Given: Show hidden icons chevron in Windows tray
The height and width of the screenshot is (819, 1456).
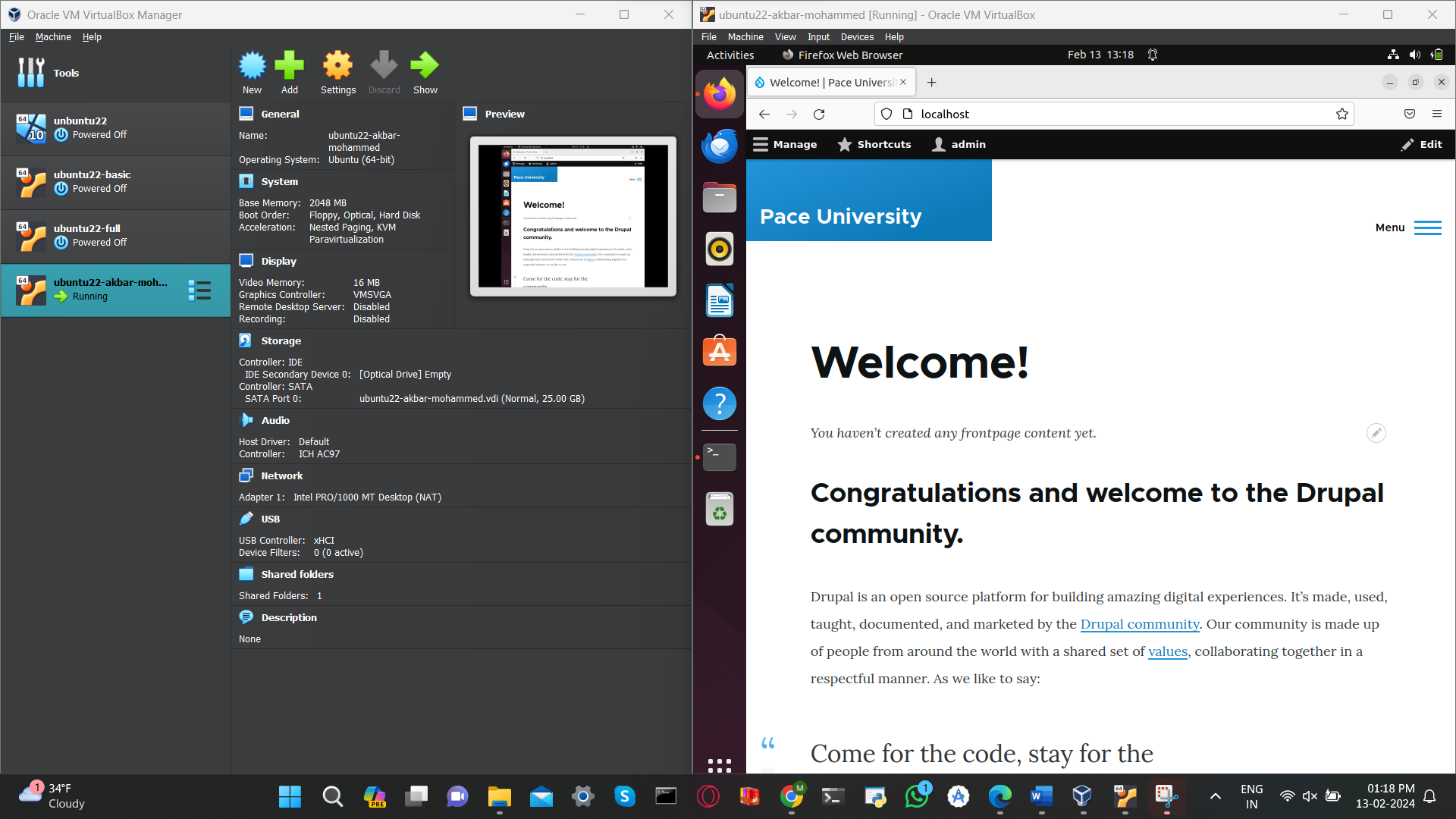Looking at the screenshot, I should (x=1215, y=796).
